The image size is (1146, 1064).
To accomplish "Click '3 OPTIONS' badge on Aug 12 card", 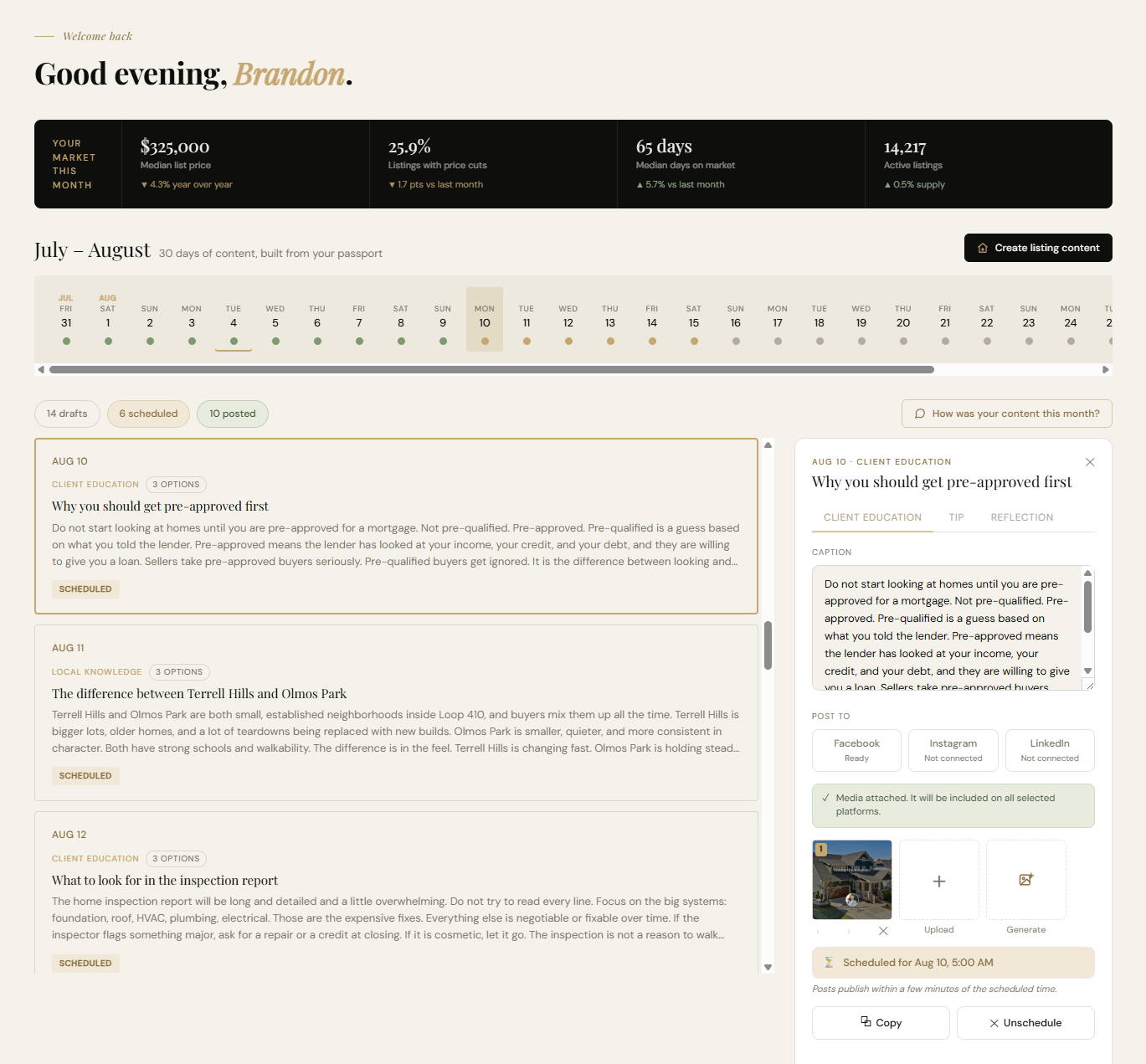I will tap(176, 859).
